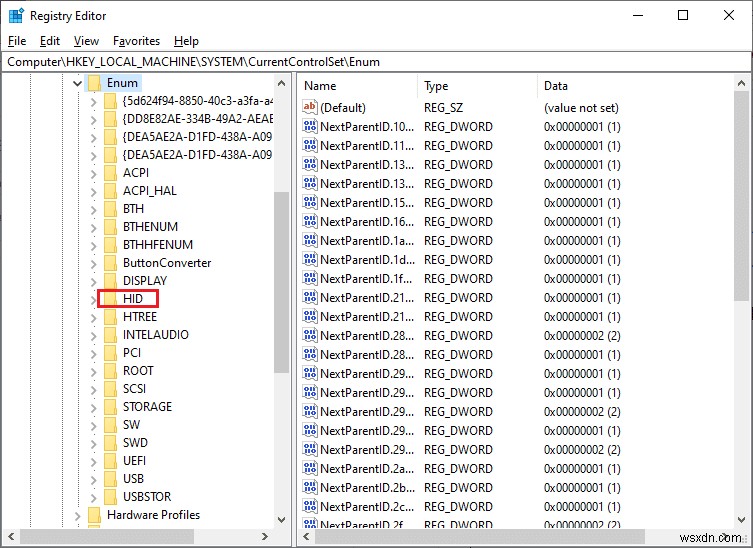The image size is (753, 548).
Task: Click the tree pane scroll left arrow
Action: tap(11, 536)
